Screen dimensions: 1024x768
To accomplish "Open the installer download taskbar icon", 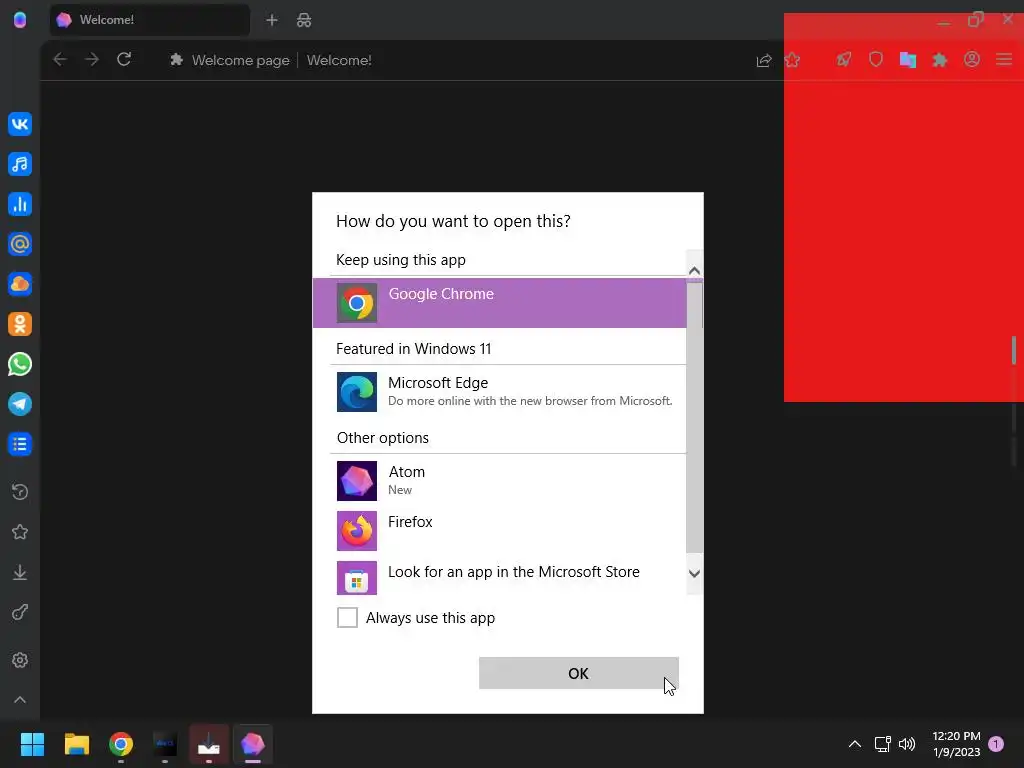I will pyautogui.click(x=209, y=744).
